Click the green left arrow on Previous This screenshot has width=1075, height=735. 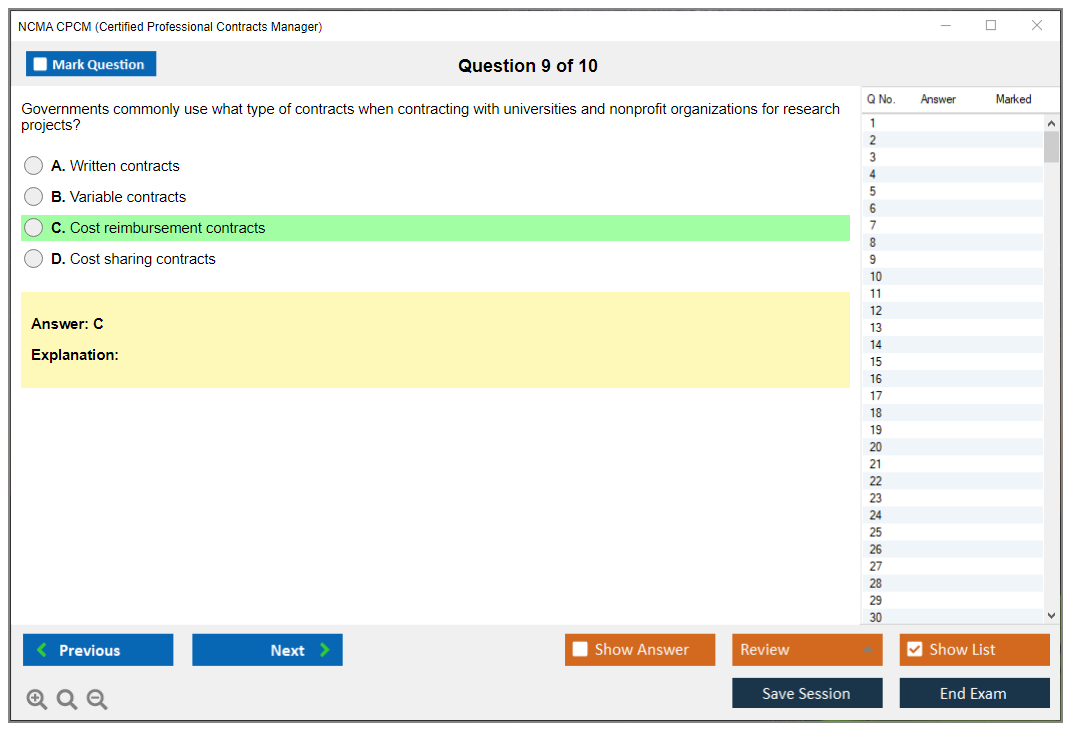point(41,650)
